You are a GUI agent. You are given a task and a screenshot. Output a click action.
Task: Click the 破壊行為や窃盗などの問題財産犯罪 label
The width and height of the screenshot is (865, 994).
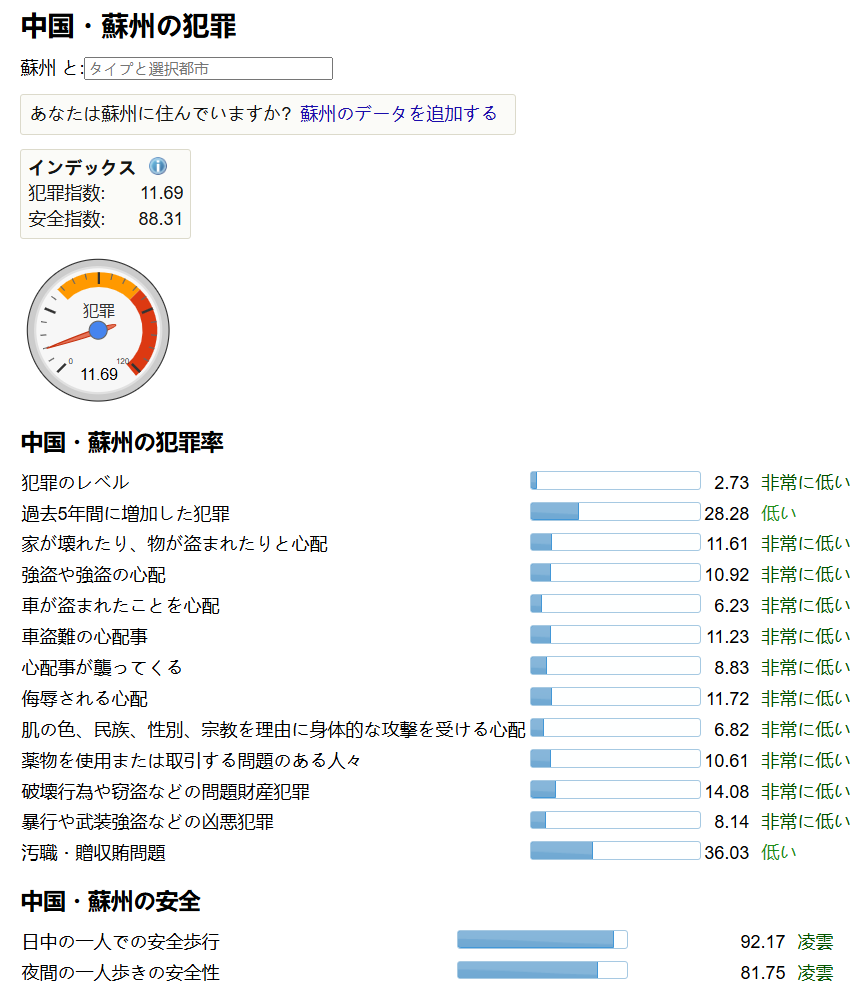coord(165,791)
